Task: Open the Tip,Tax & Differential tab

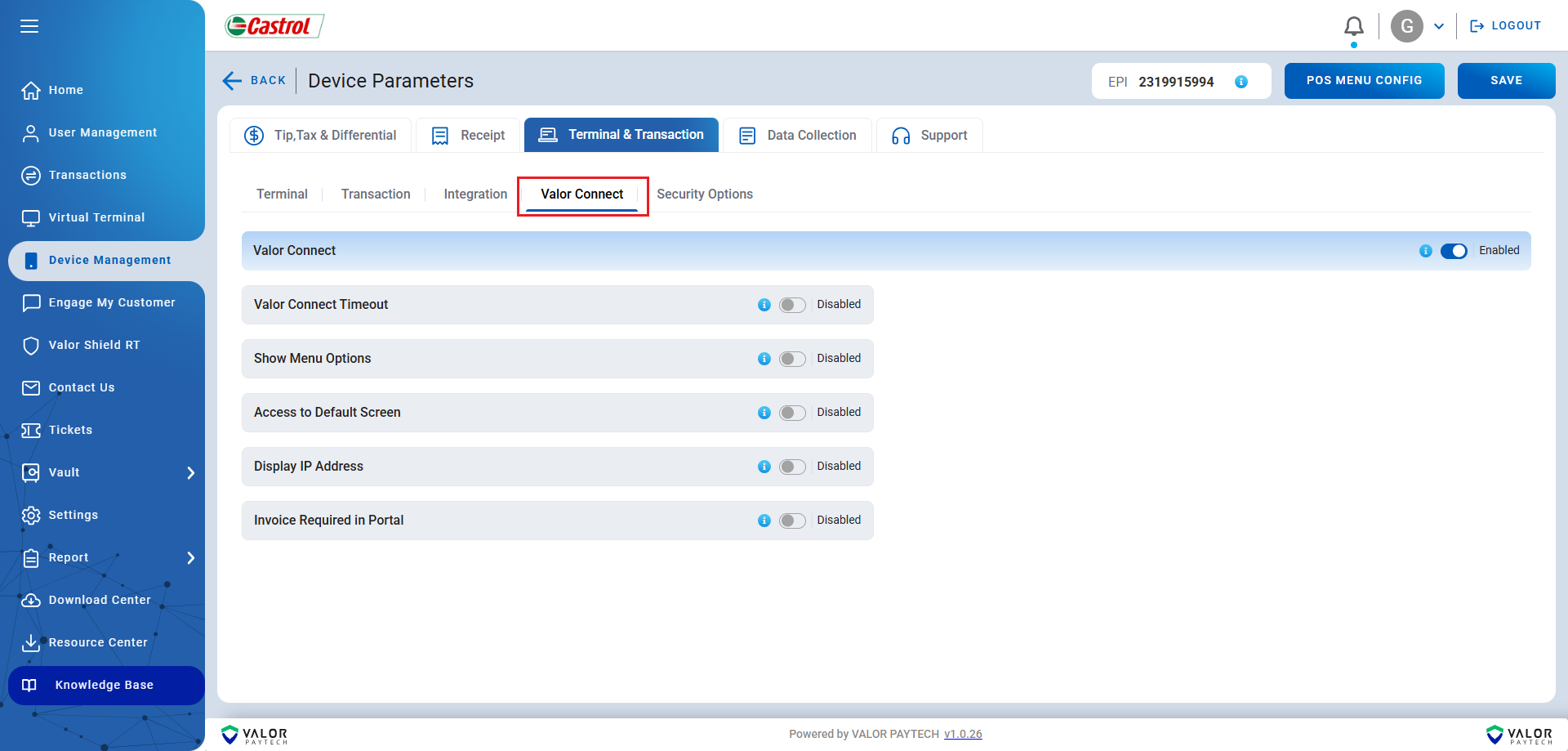Action: coord(320,135)
